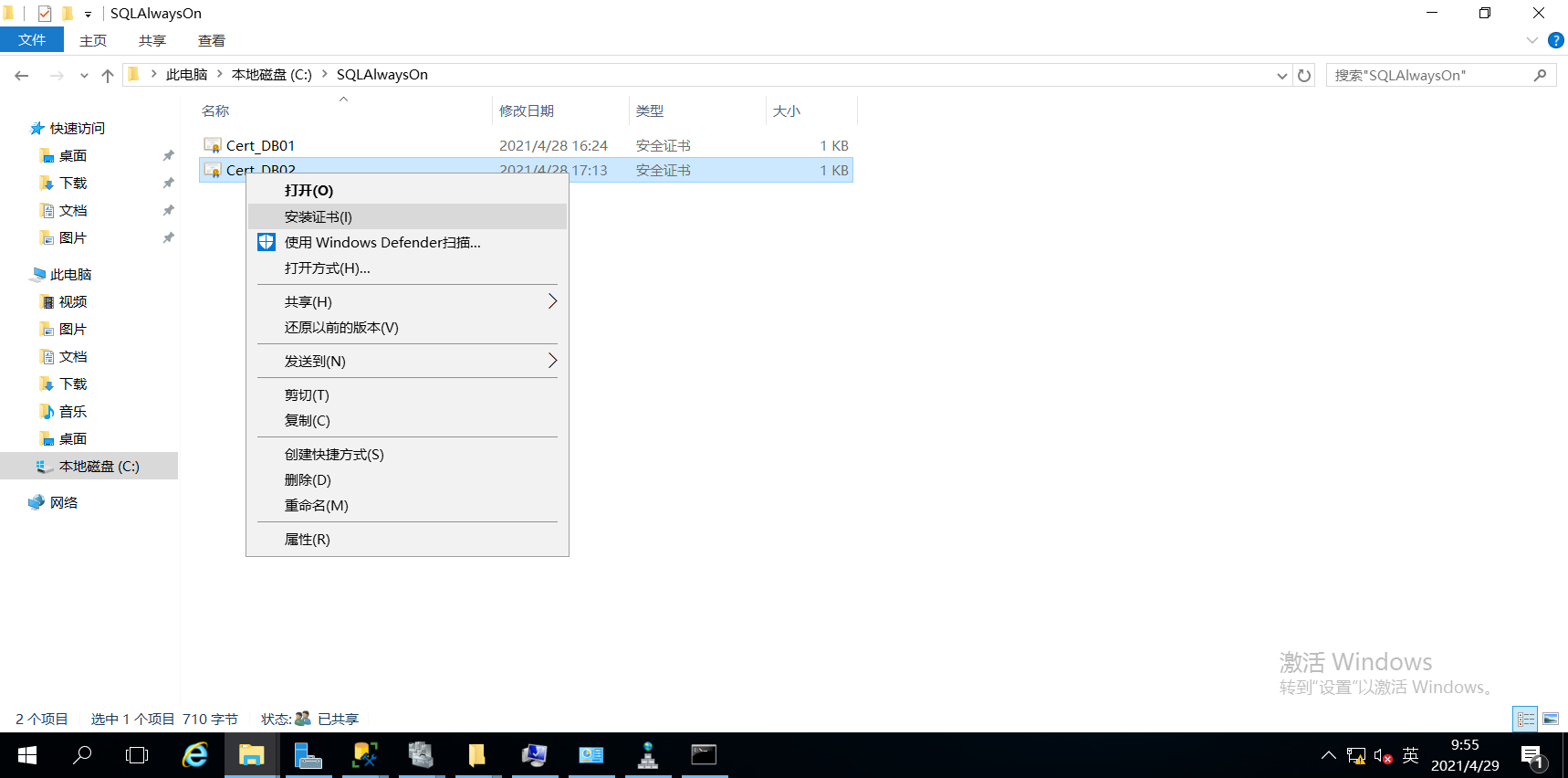Sort by the 名称 column header

click(x=345, y=110)
